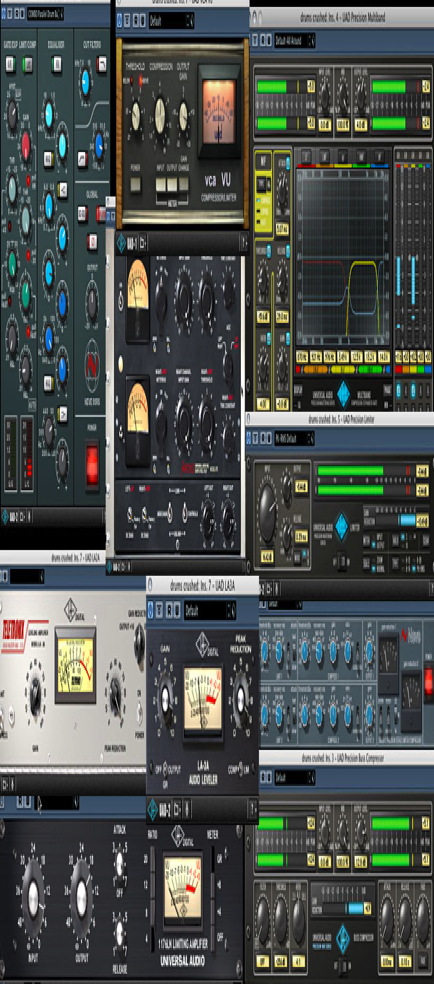Click Neve logo badge on channel strip
The width and height of the screenshot is (434, 984).
(92, 368)
